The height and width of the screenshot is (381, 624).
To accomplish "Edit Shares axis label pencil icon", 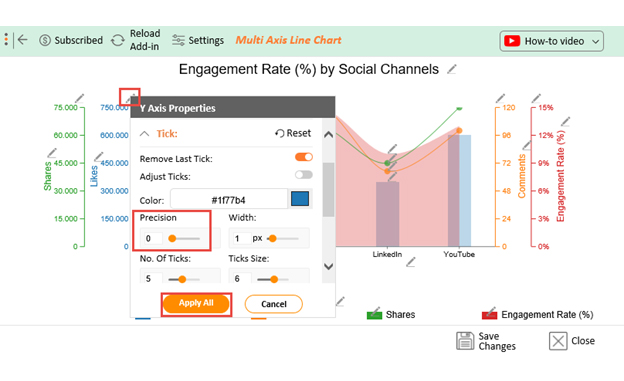I will [x=52, y=152].
